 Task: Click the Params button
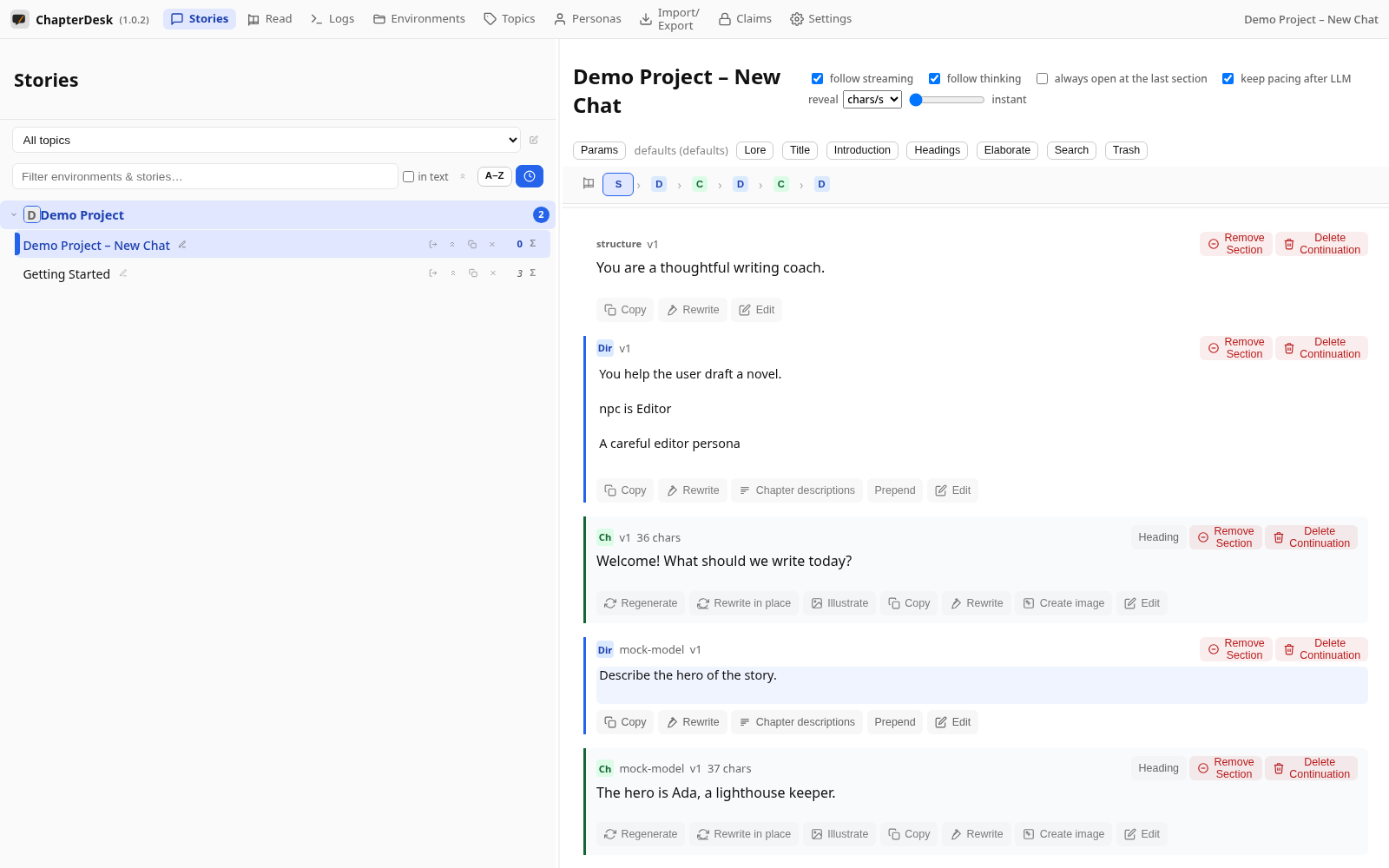599,150
